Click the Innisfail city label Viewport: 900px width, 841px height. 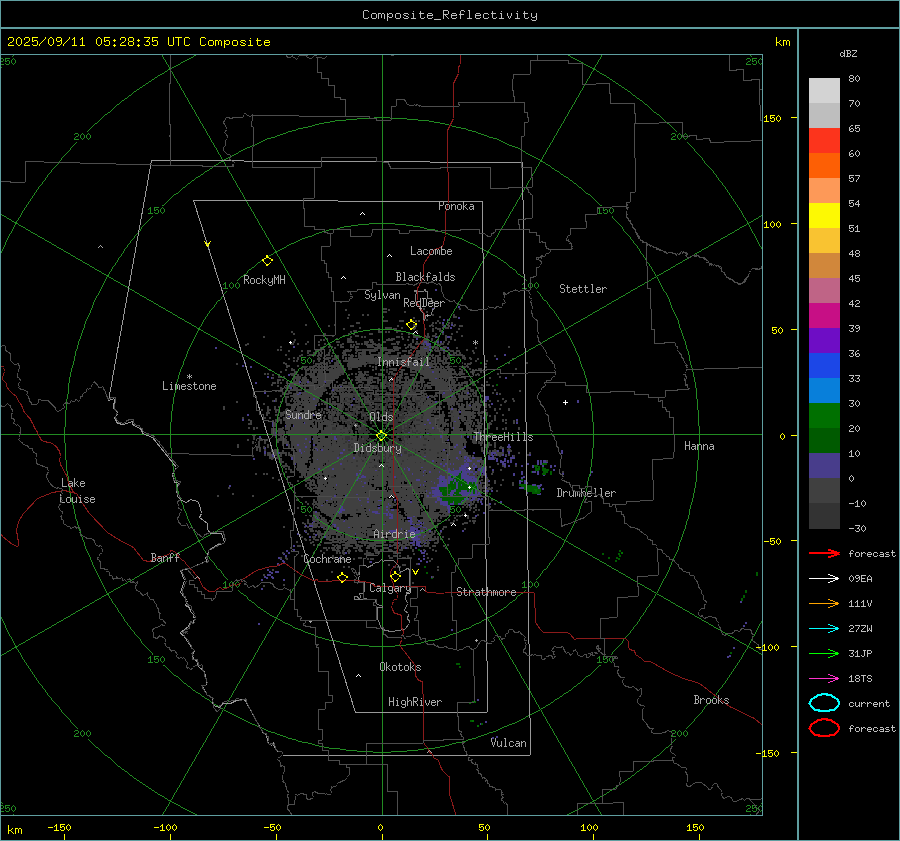coord(403,362)
